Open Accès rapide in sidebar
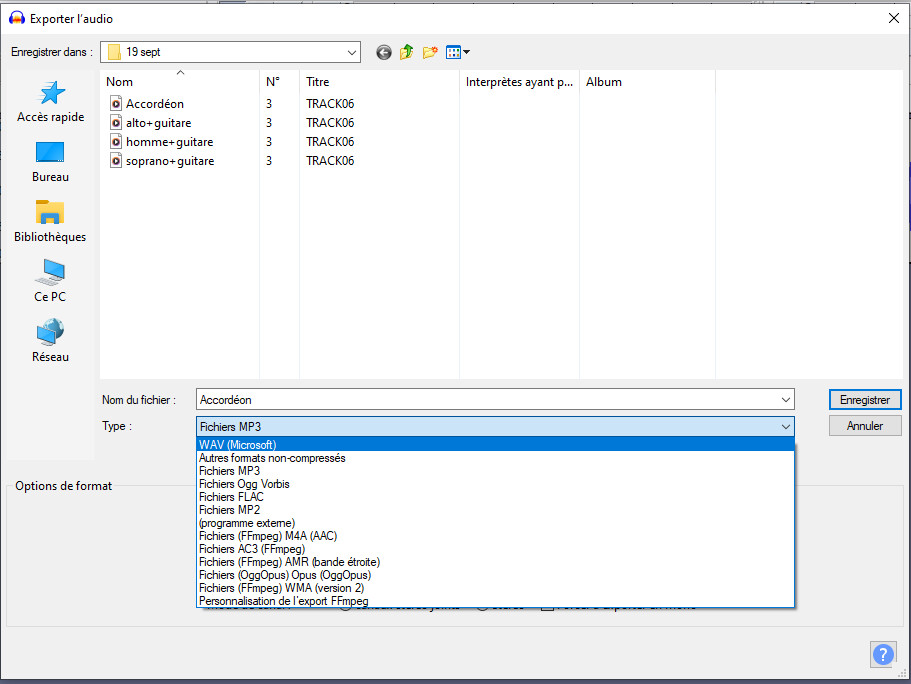The image size is (911, 684). click(51, 102)
